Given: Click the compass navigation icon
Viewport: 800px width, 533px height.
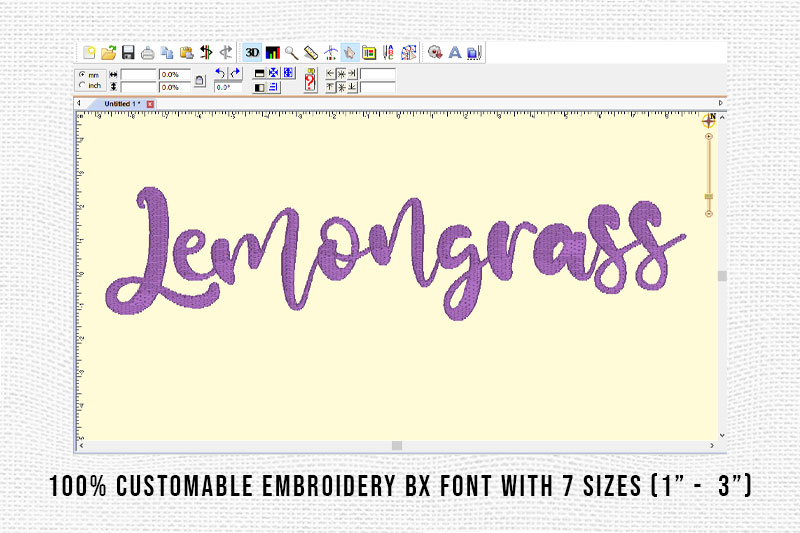Looking at the screenshot, I should click(x=709, y=120).
